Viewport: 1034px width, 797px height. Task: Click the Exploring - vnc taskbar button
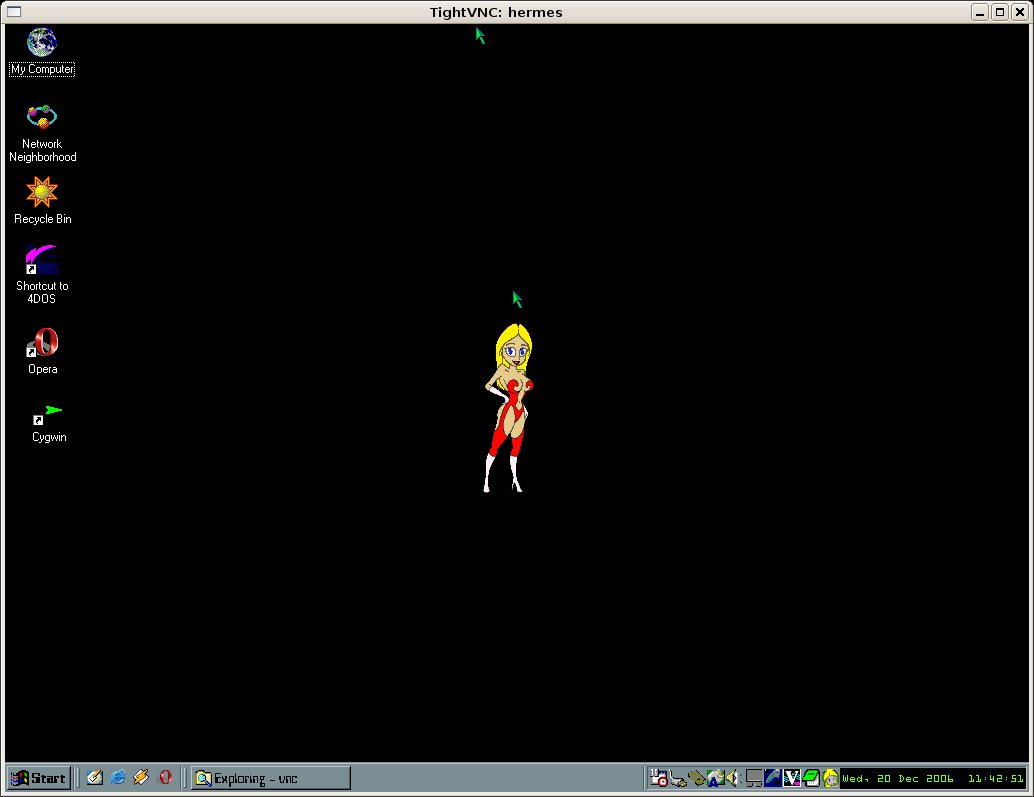271,778
